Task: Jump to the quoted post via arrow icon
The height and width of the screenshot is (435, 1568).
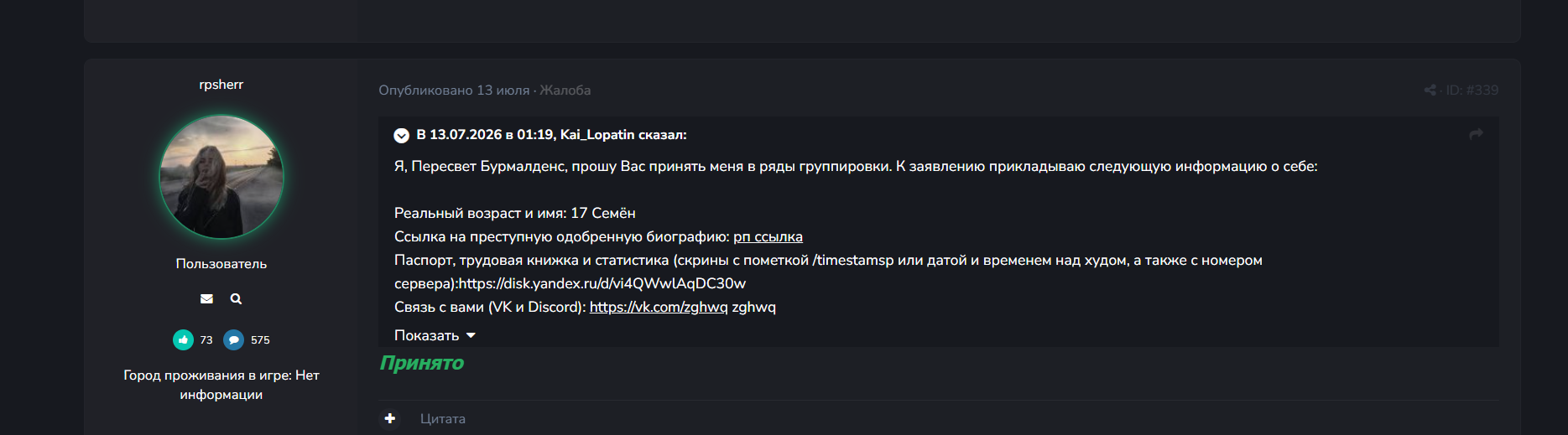Action: tap(1476, 134)
